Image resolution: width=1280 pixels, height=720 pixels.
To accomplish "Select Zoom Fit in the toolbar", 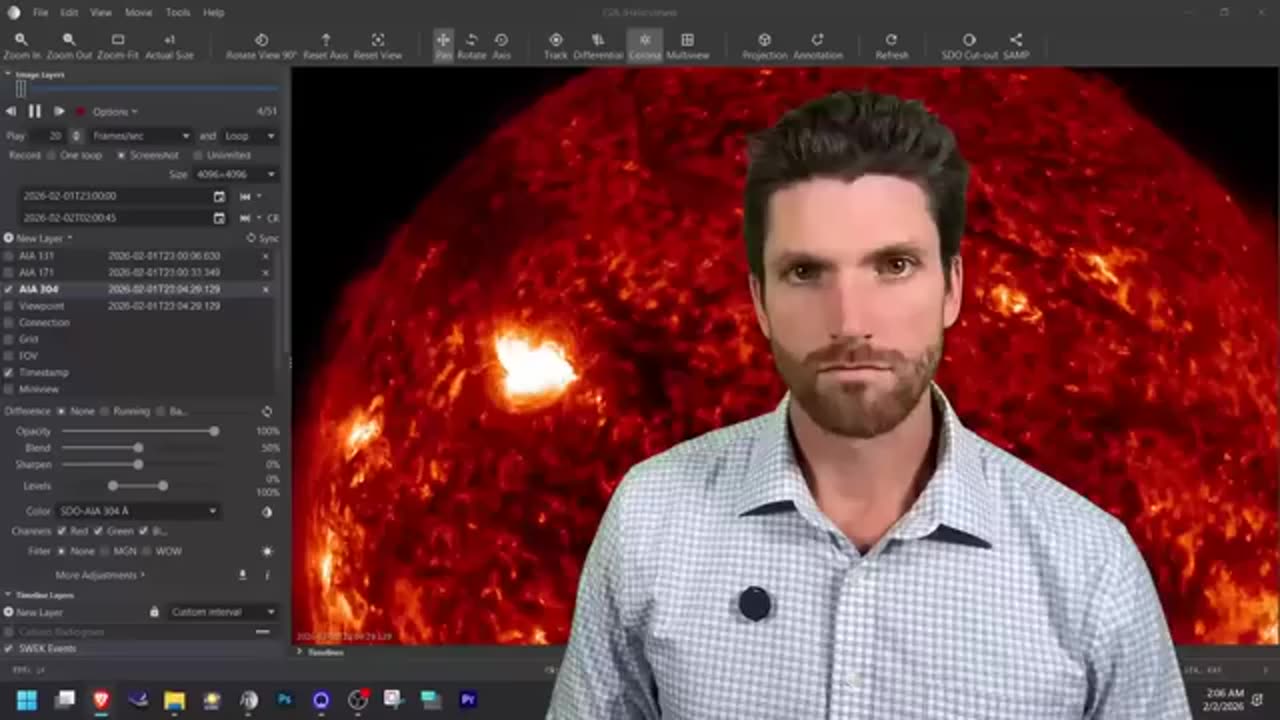I will click(118, 46).
